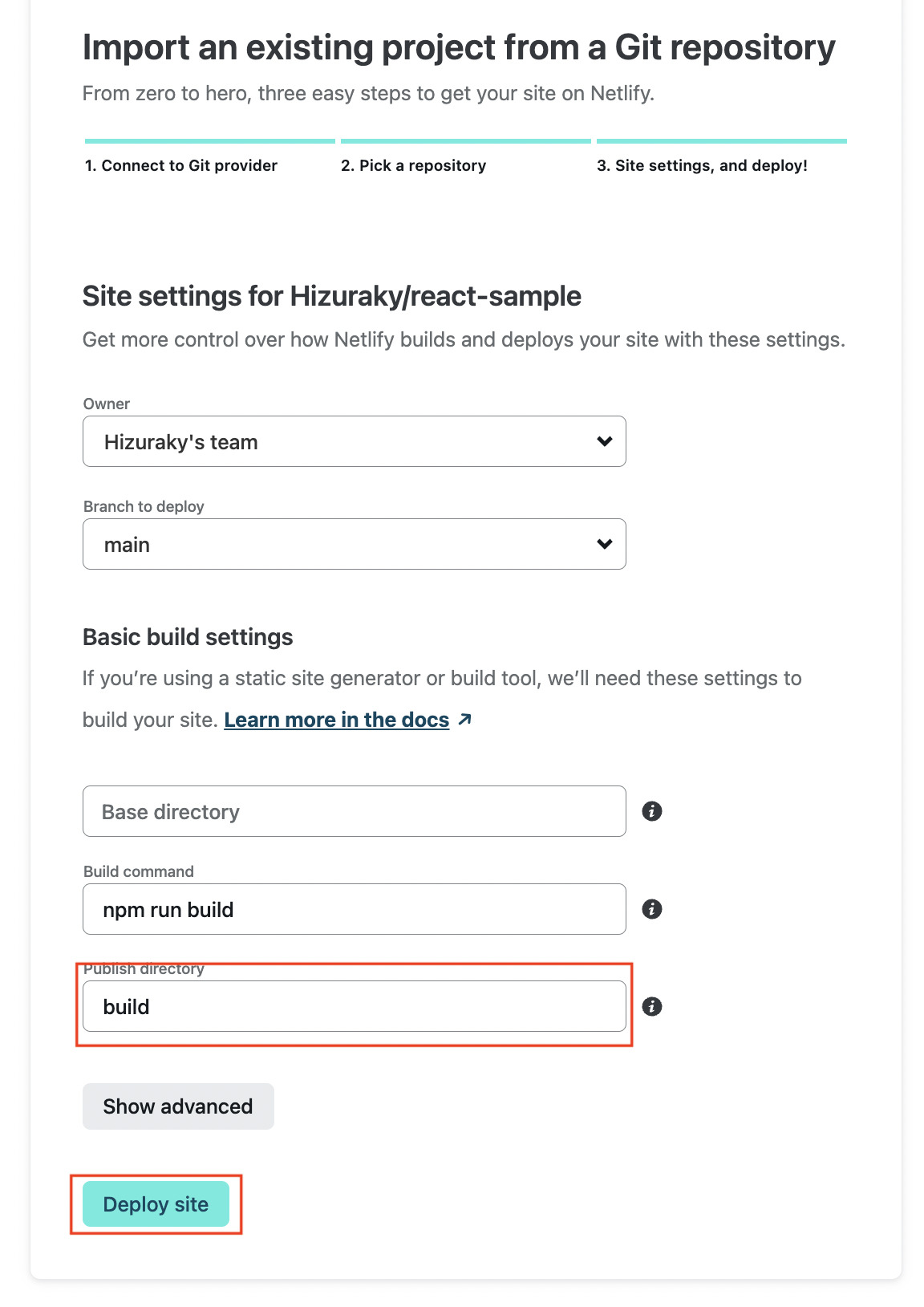Image resolution: width=924 pixels, height=1307 pixels.
Task: Open the branch selector showing main
Action: tap(354, 544)
